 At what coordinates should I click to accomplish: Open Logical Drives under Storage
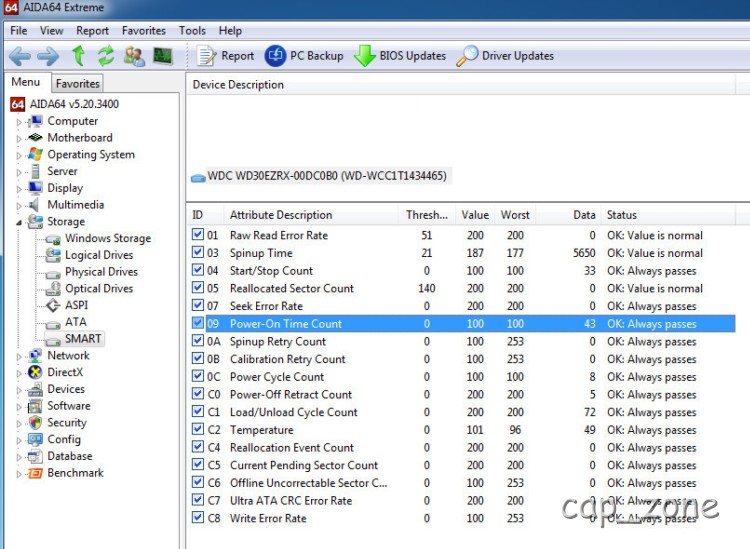(x=99, y=255)
